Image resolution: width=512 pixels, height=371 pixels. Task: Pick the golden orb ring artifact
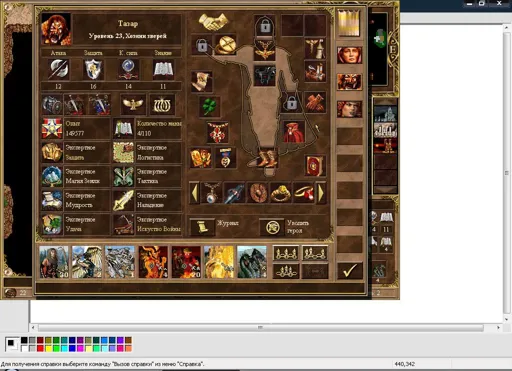pyautogui.click(x=226, y=44)
